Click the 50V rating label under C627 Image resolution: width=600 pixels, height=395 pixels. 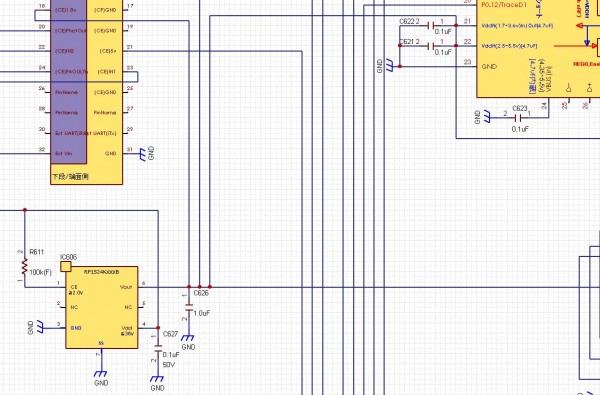click(x=169, y=365)
